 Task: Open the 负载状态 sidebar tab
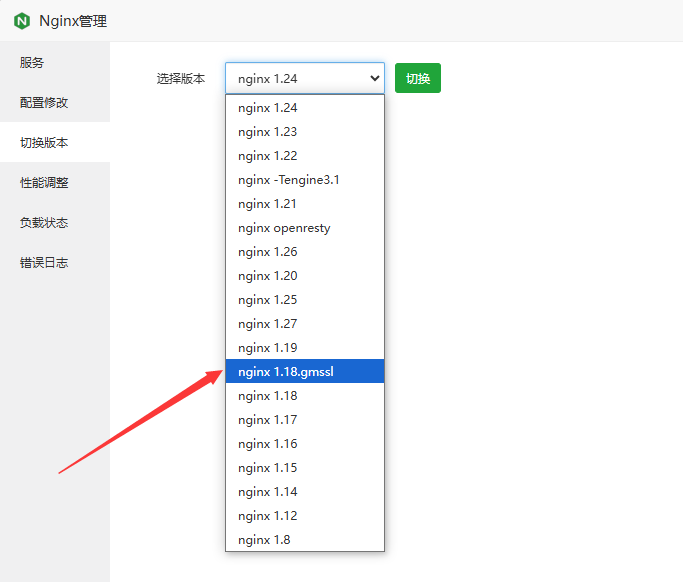click(x=55, y=223)
